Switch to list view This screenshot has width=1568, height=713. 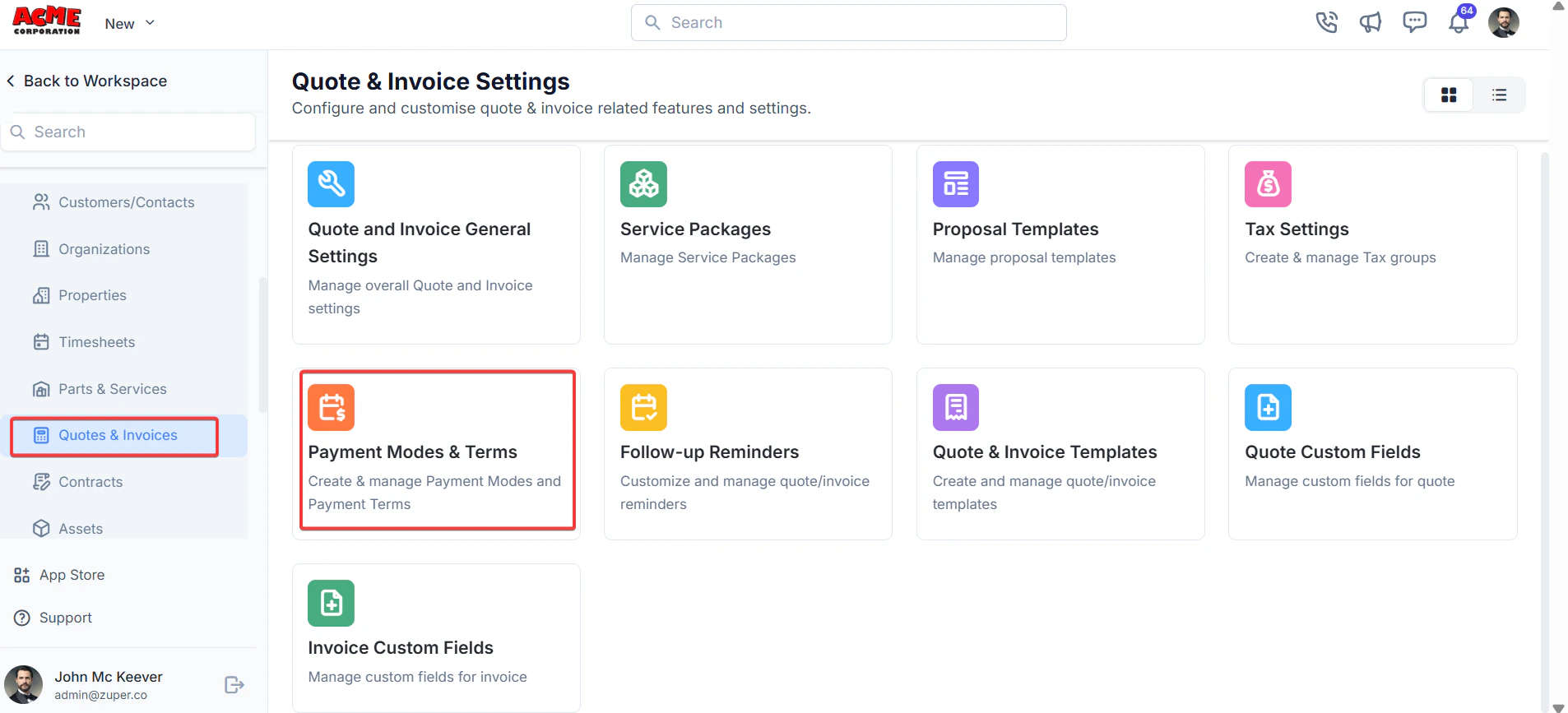point(1499,95)
